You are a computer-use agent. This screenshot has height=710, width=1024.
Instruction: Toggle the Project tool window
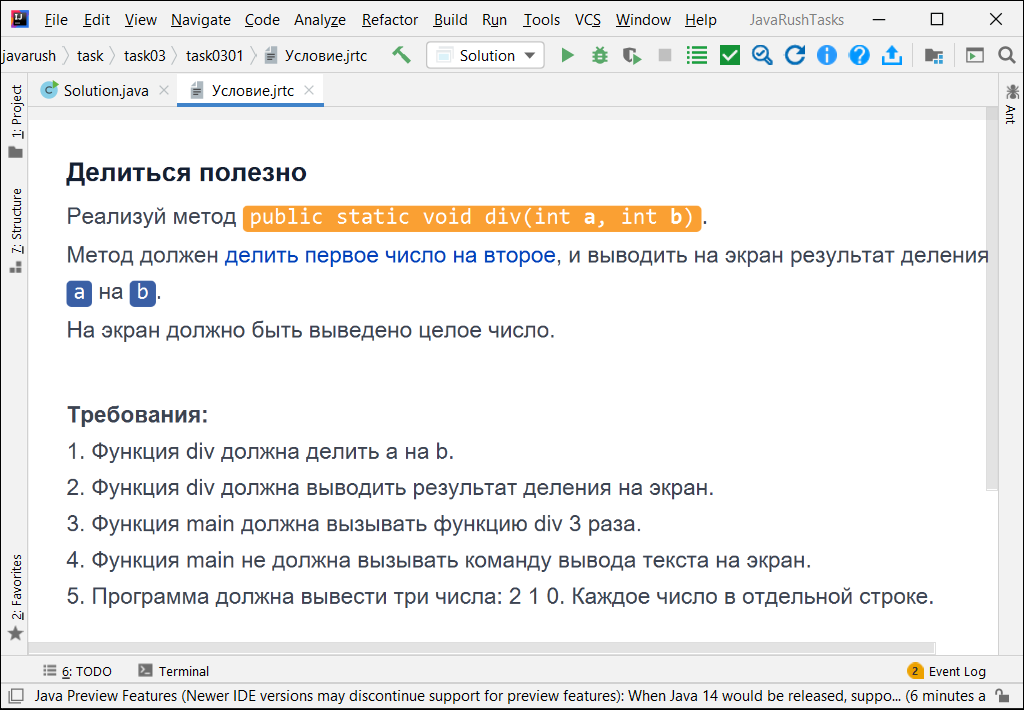tap(16, 121)
